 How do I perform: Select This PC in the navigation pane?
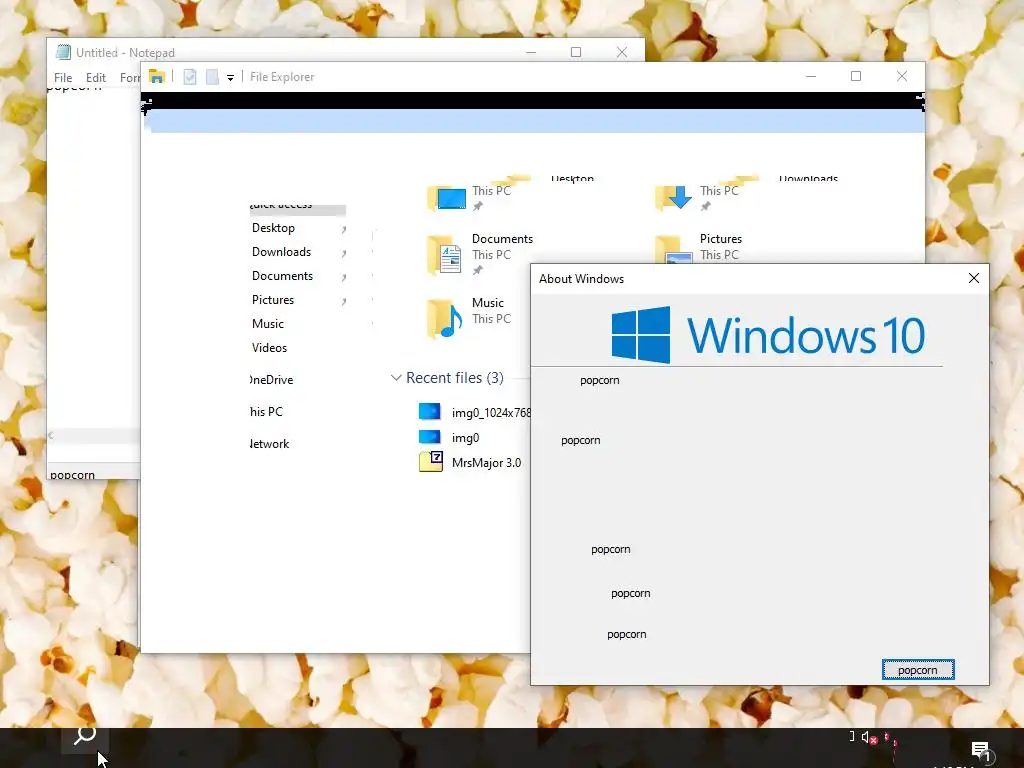(266, 412)
